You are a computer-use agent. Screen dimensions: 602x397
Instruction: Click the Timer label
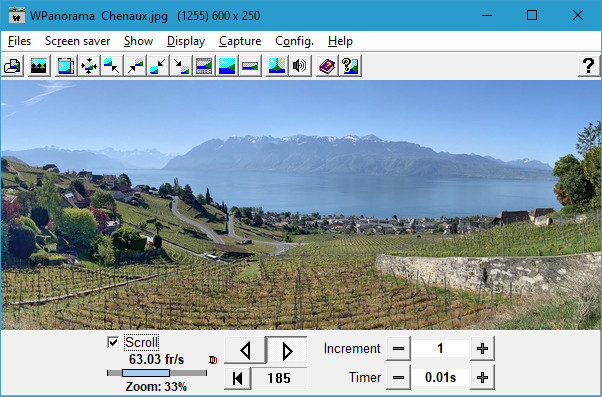tap(365, 377)
